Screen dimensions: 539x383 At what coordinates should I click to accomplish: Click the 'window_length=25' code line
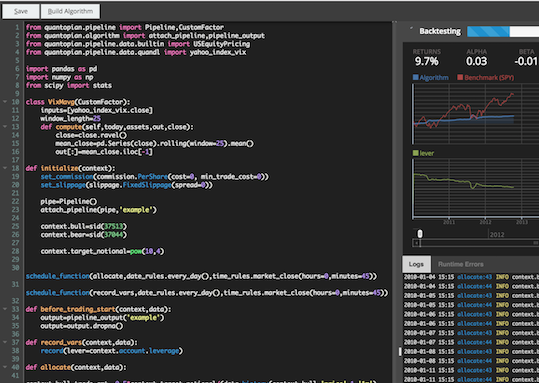[70, 119]
